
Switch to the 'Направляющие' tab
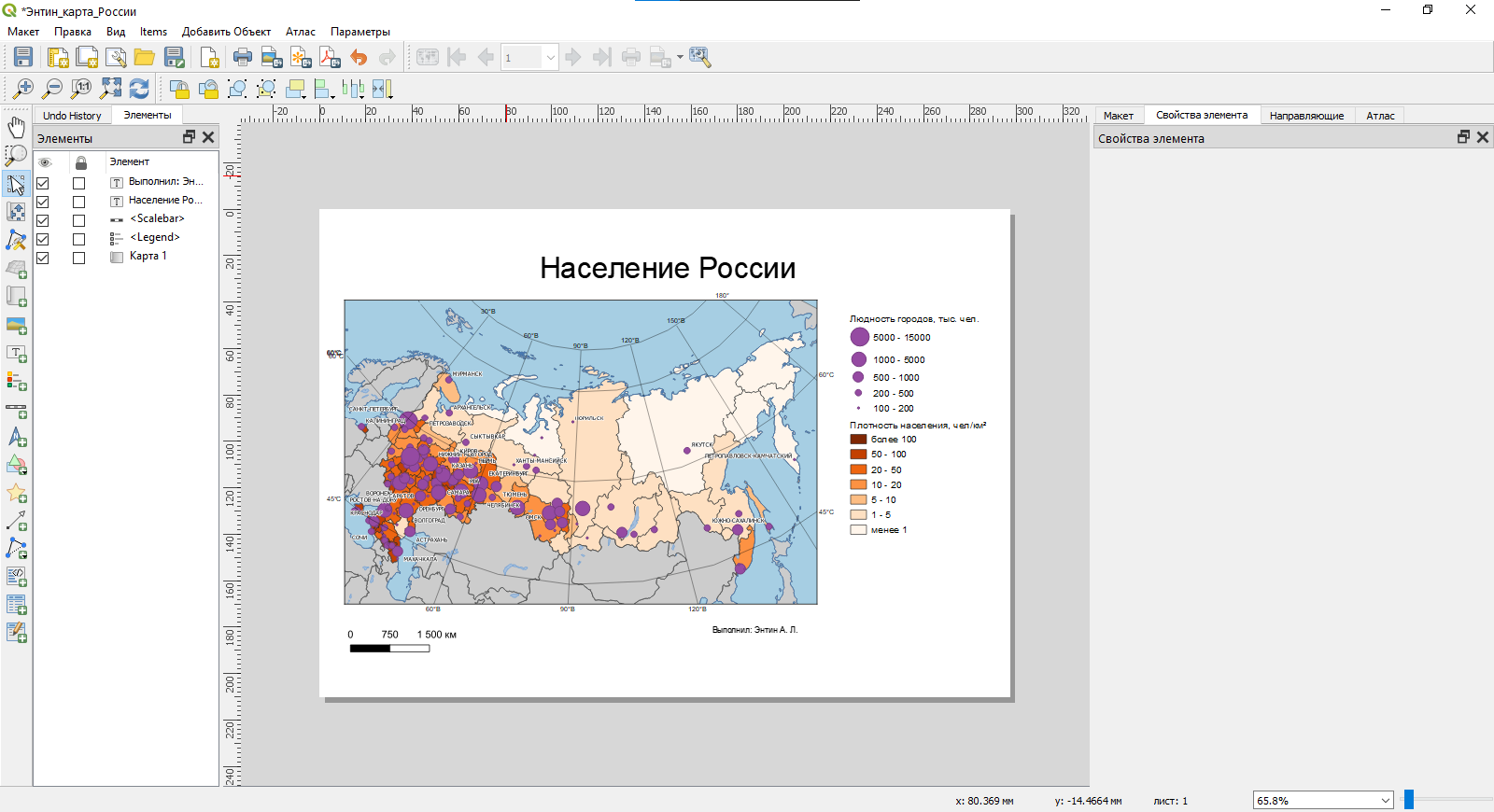pyautogui.click(x=1306, y=116)
